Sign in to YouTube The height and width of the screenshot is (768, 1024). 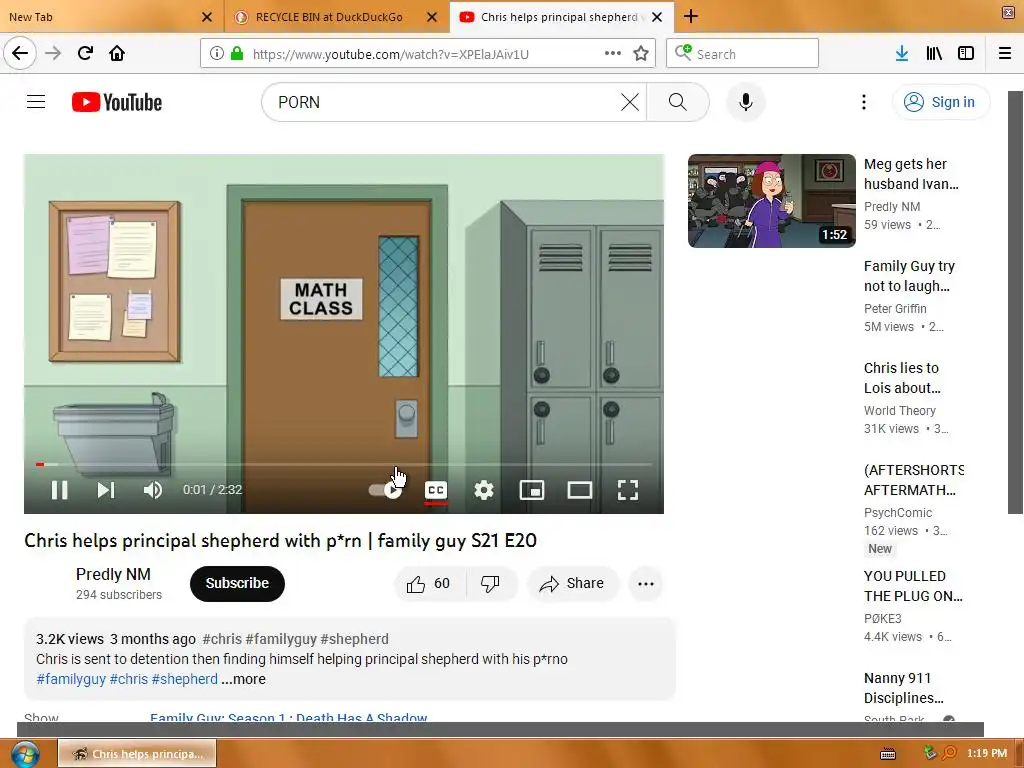click(x=941, y=102)
